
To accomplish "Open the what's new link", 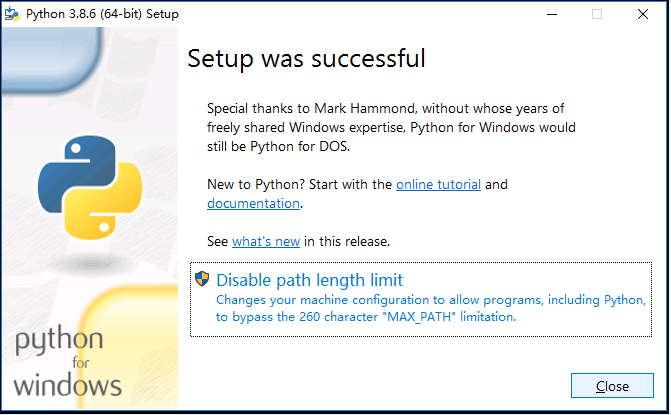I will (266, 241).
